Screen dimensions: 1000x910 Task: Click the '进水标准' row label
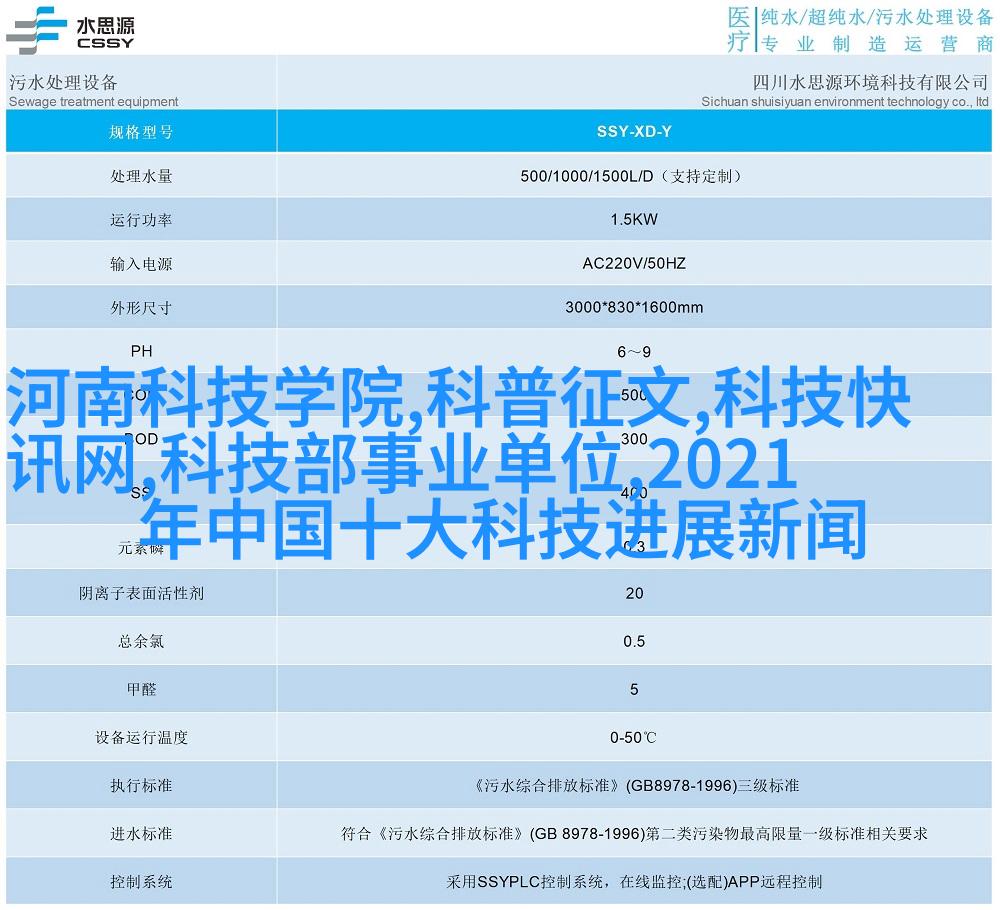[141, 833]
